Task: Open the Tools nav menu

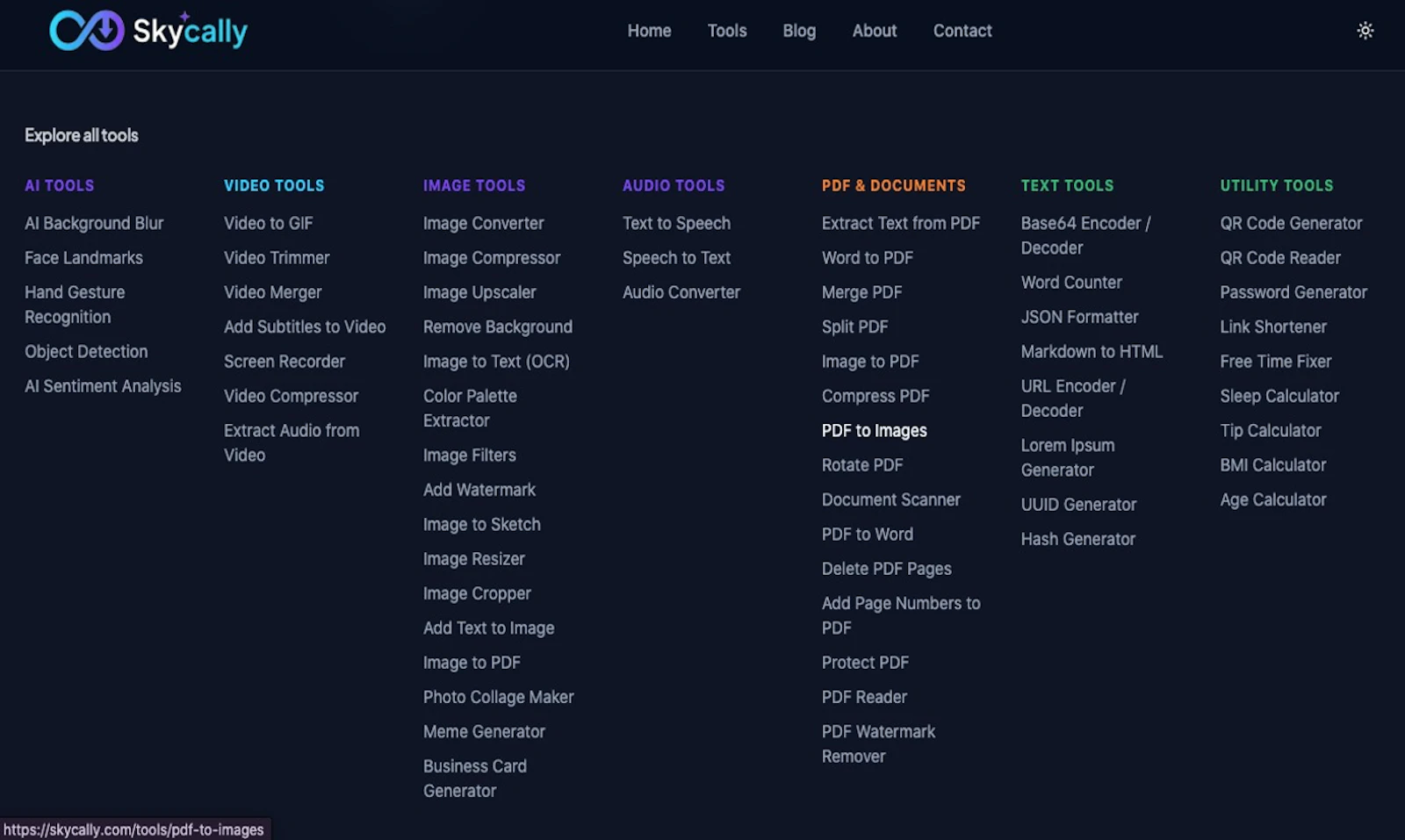Action: coord(727,31)
